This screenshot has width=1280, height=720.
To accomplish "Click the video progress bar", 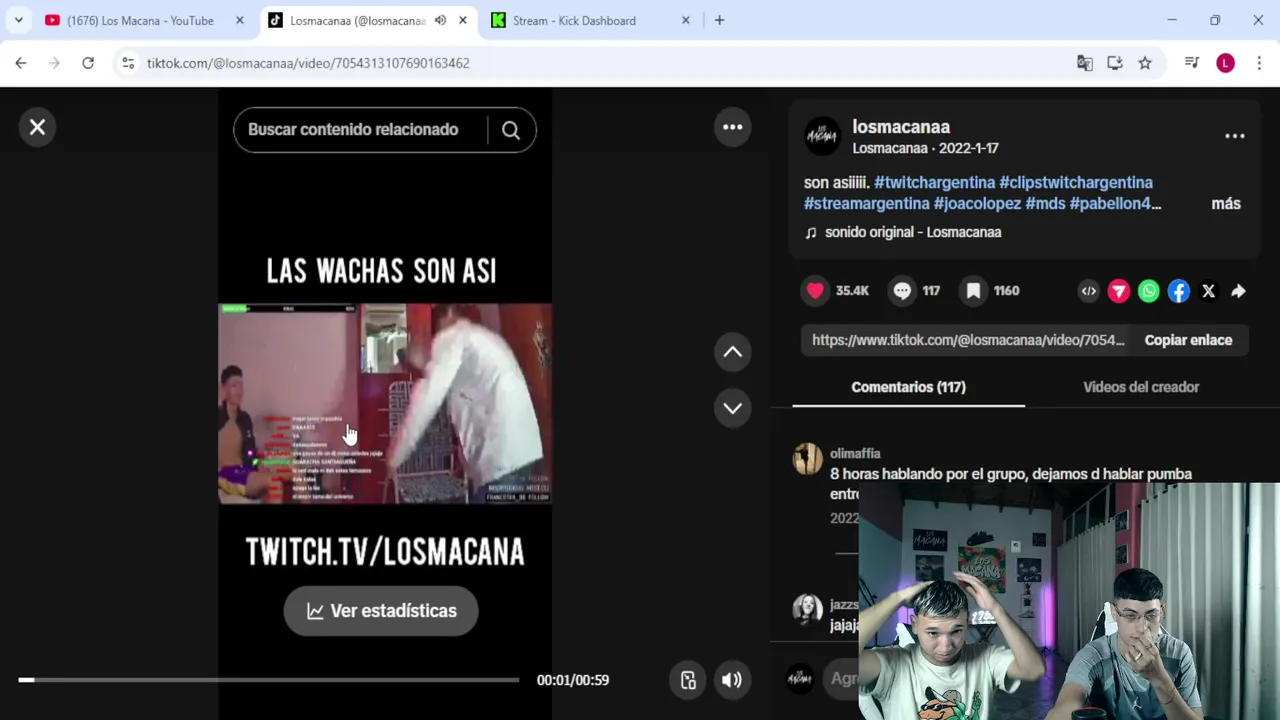I will 268,680.
